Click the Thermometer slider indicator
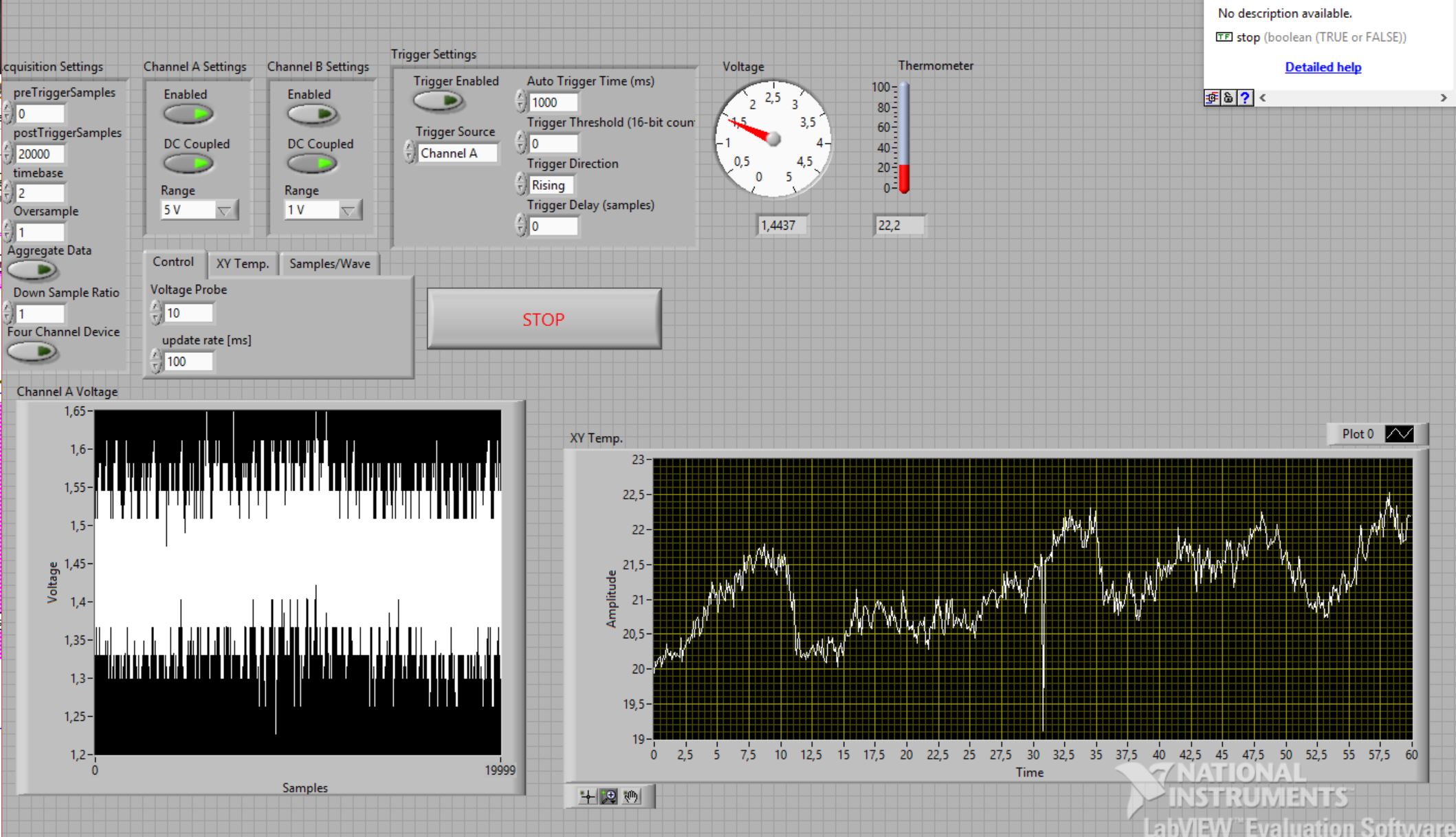Viewport: 1456px width, 837px height. tap(904, 138)
